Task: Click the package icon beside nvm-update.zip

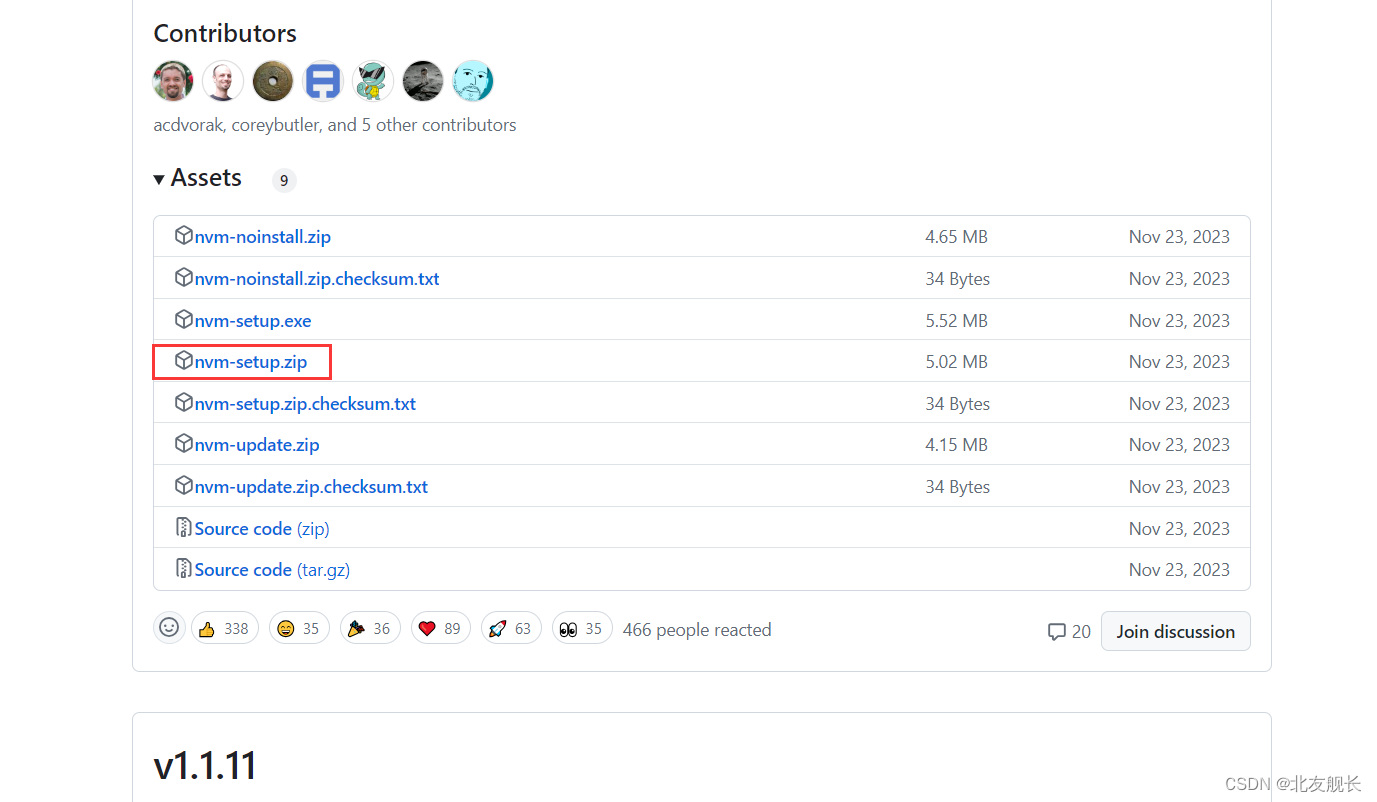Action: (183, 444)
